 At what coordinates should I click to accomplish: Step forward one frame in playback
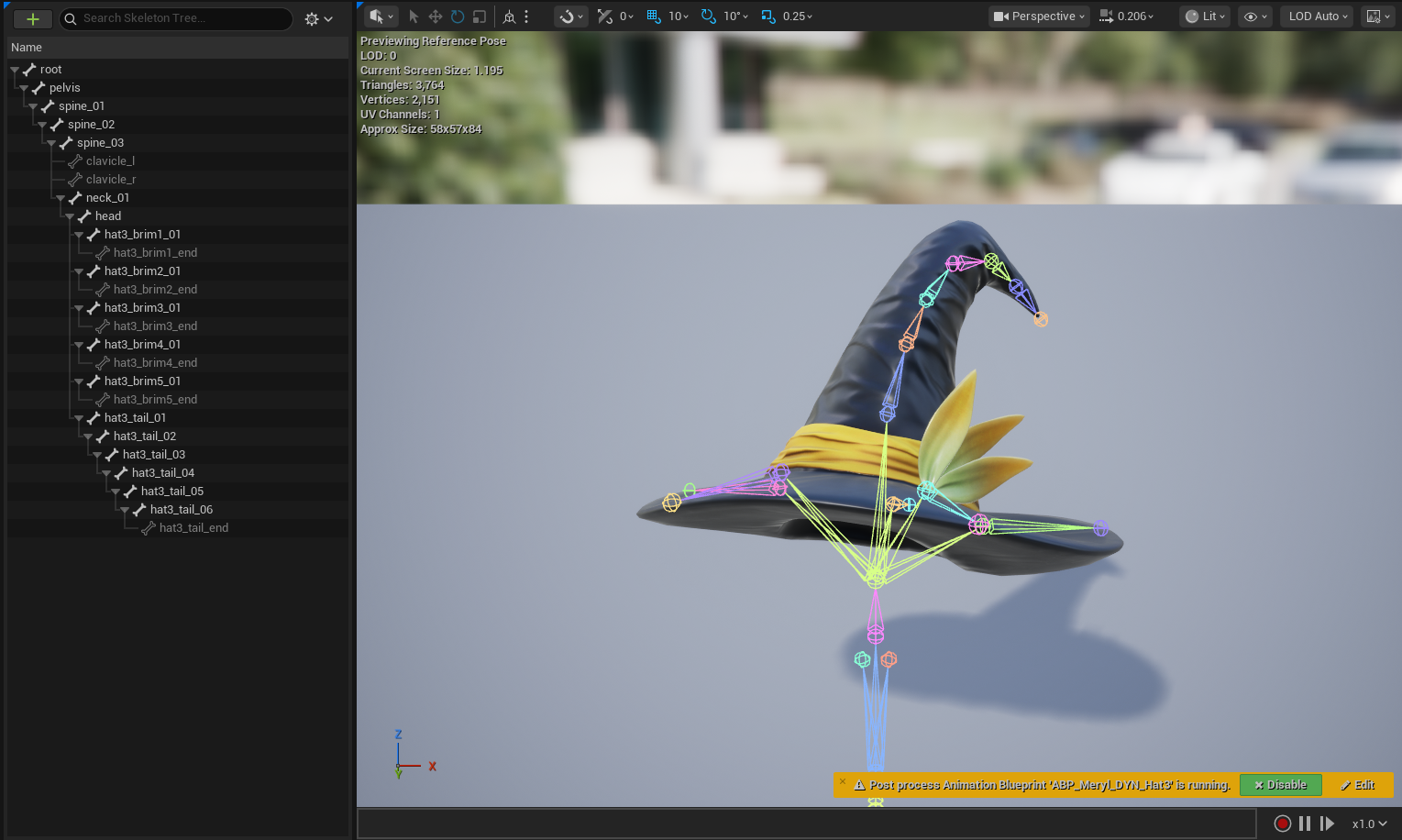tap(1327, 823)
